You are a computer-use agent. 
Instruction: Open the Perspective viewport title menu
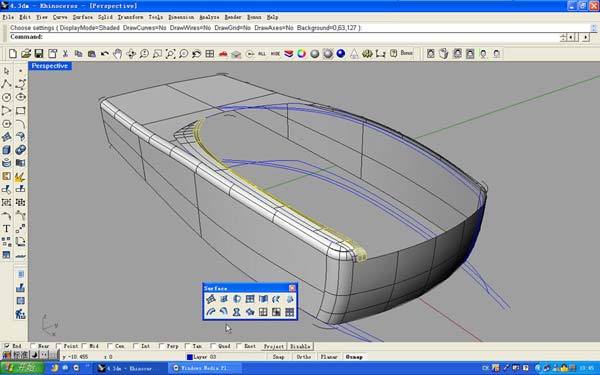coord(50,66)
